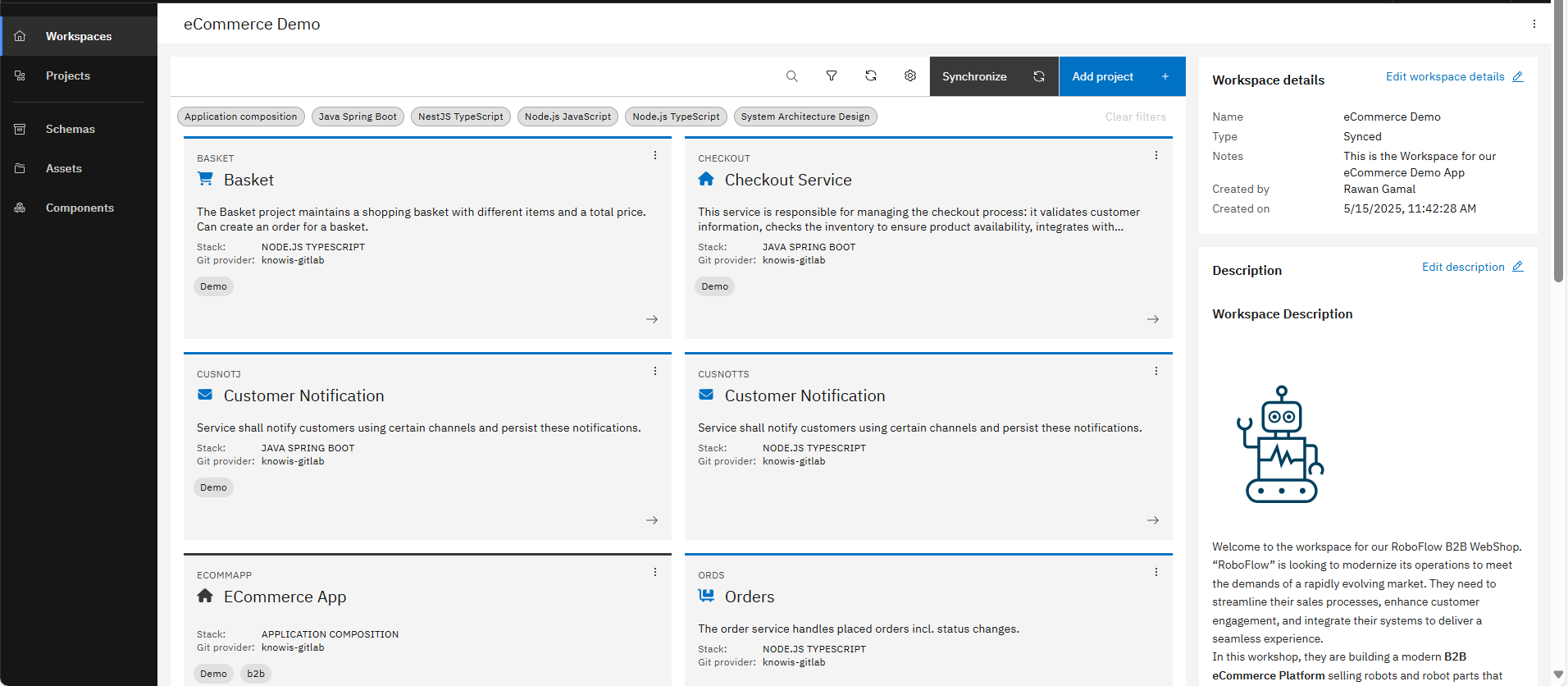The width and height of the screenshot is (1568, 686).
Task: Open the filter funnel icon
Action: tap(831, 76)
